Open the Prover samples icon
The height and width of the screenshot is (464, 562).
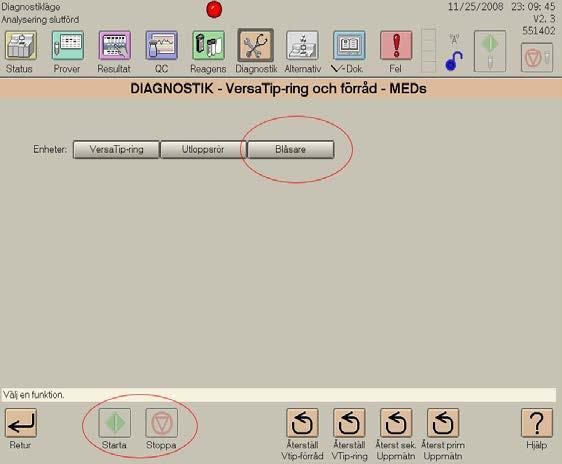(68, 46)
